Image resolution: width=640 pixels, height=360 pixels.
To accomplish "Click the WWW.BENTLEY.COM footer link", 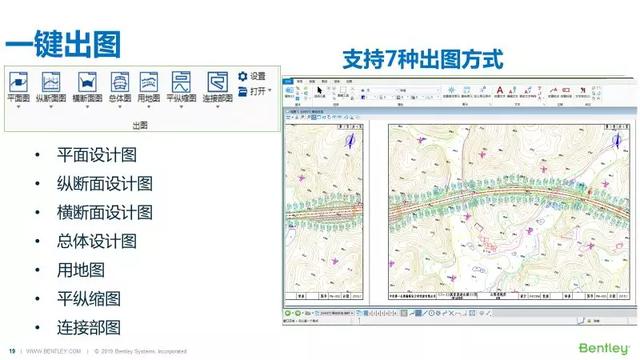I will click(53, 351).
